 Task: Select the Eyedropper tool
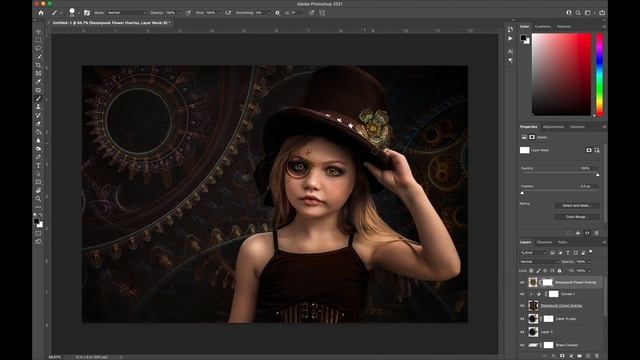[x=38, y=82]
